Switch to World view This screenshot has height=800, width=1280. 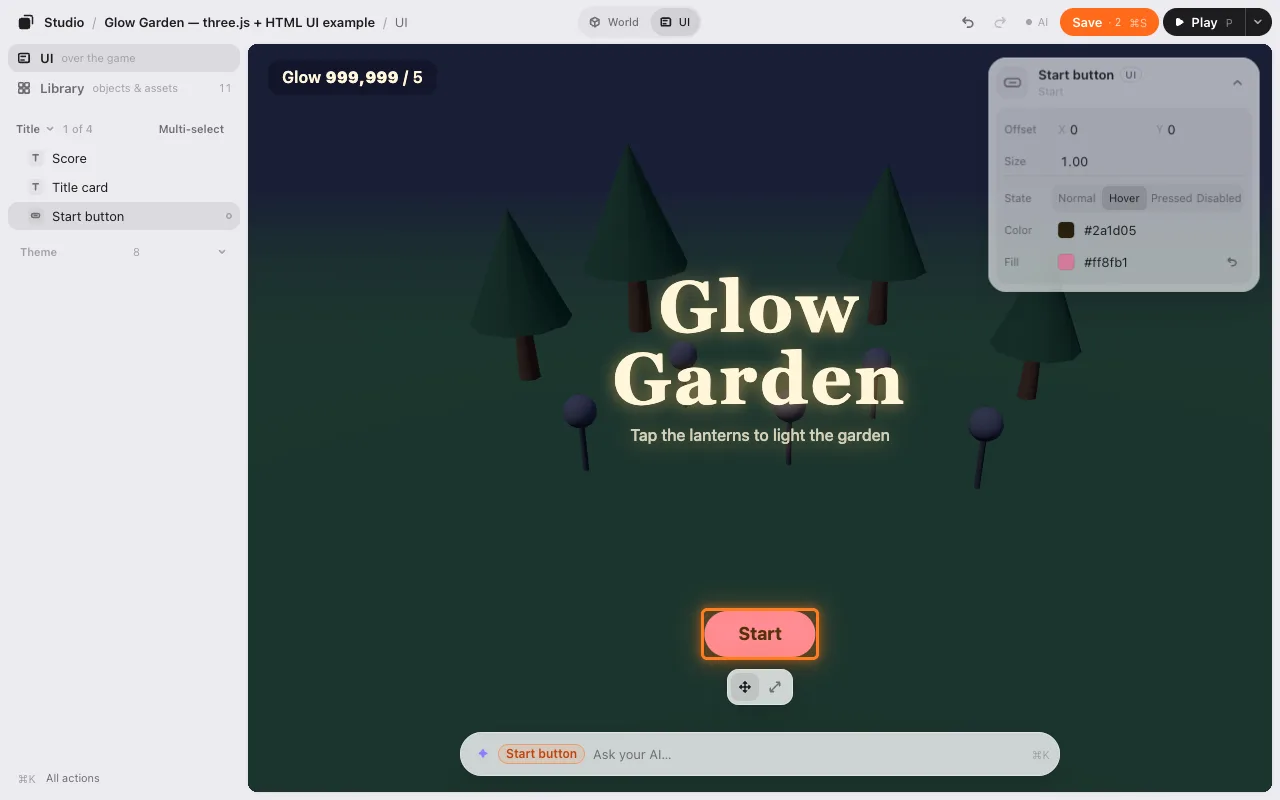click(614, 22)
